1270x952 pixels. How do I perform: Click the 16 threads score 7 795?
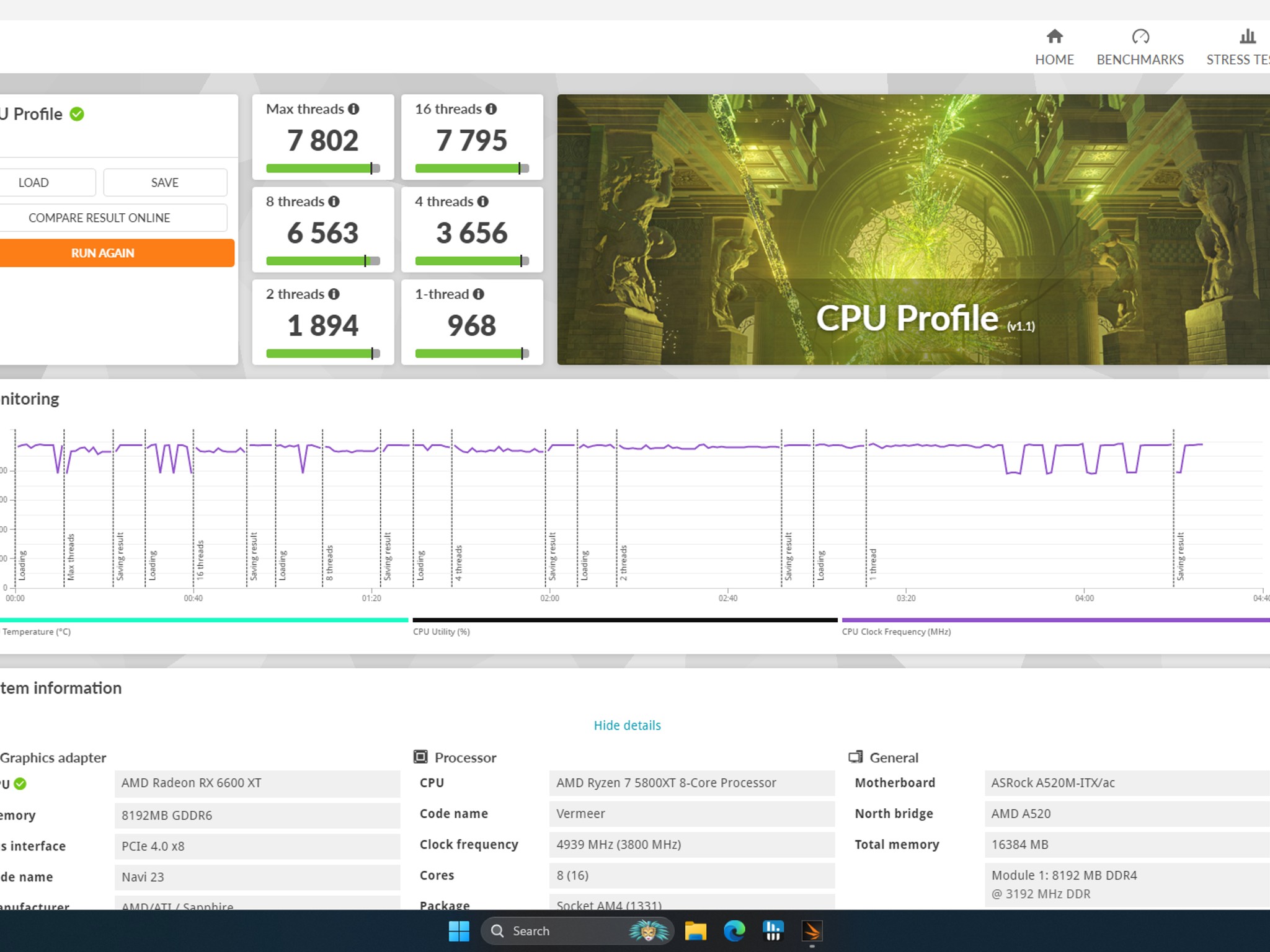(472, 141)
